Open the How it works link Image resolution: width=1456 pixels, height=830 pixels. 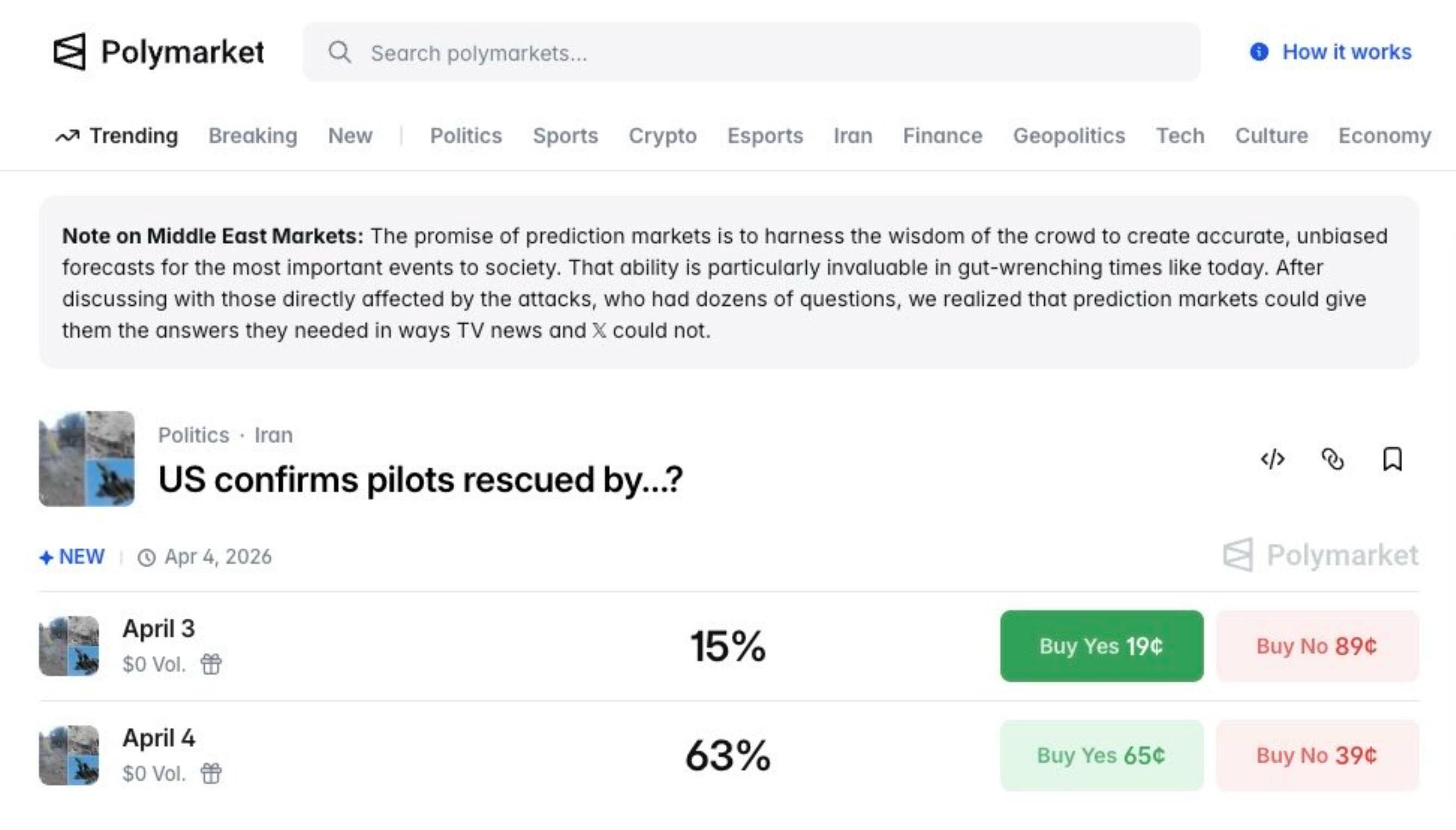point(1347,52)
